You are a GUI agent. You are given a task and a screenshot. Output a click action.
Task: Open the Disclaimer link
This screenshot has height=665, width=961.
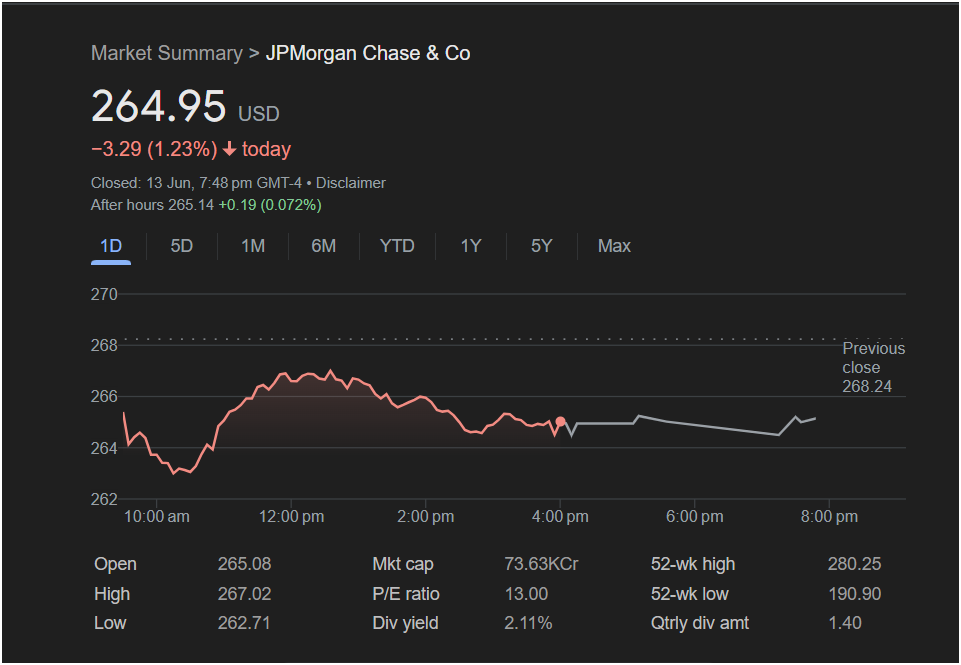[351, 183]
